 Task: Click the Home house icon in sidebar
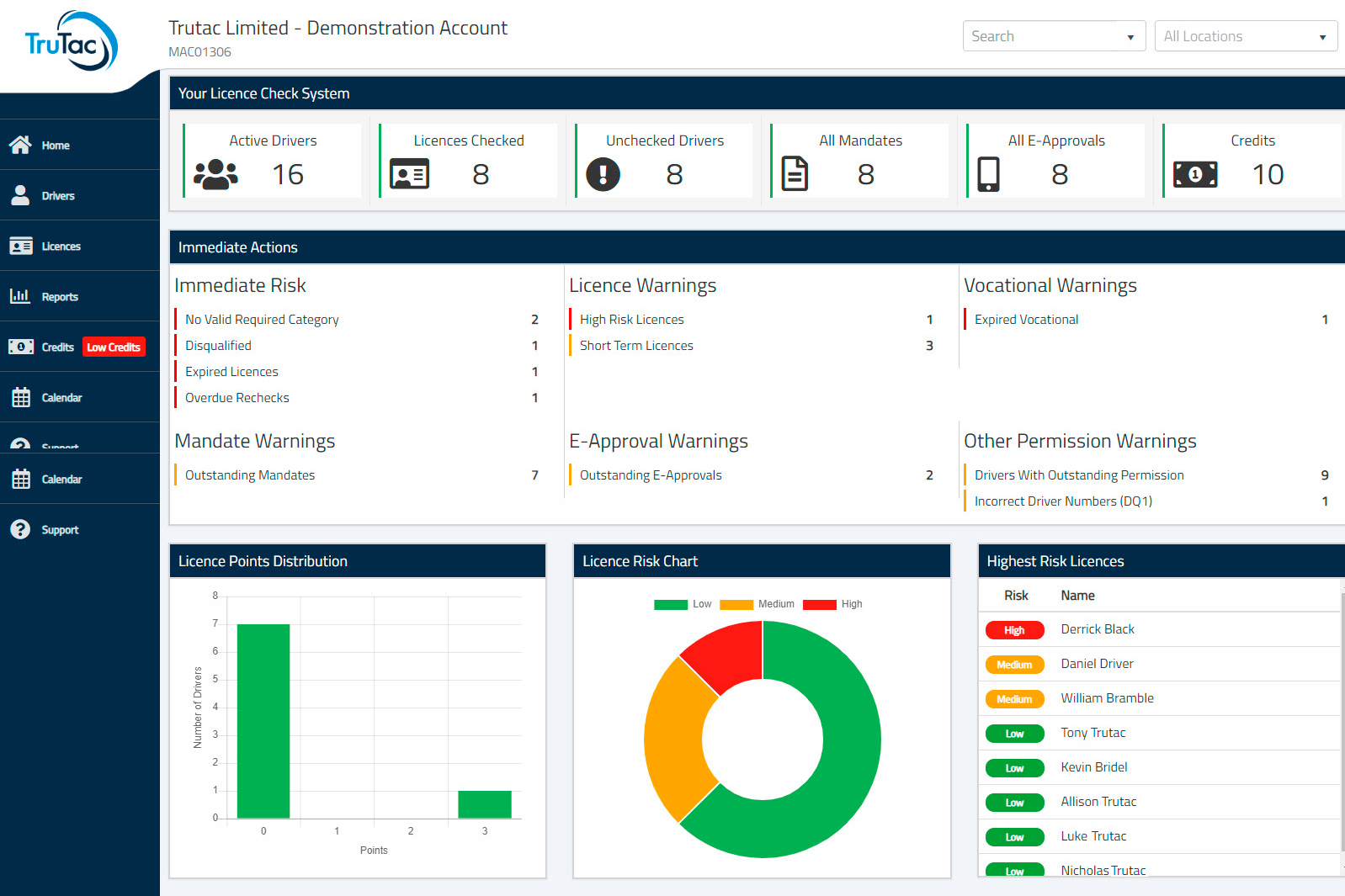pyautogui.click(x=20, y=145)
